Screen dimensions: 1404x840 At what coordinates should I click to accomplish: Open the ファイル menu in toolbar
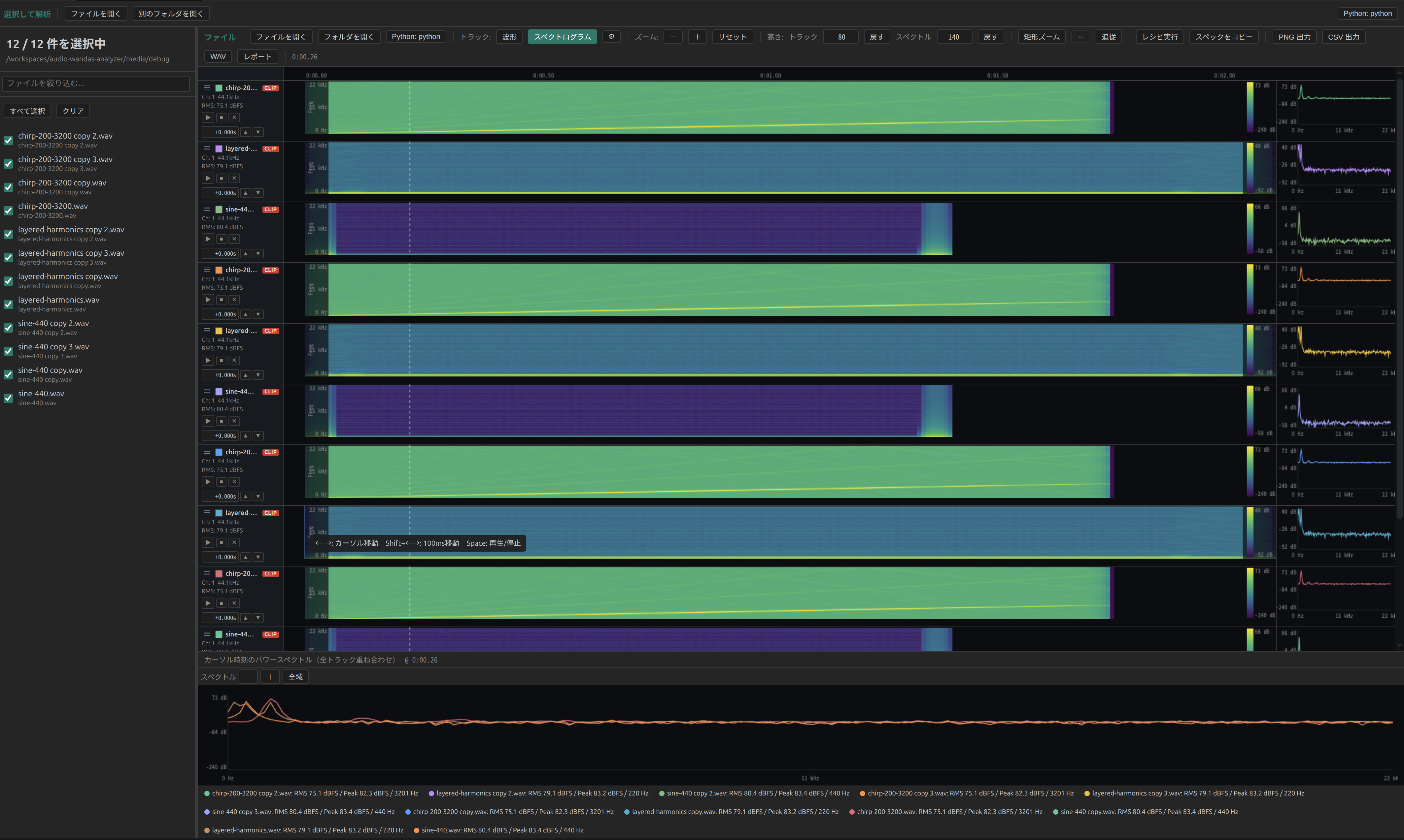(220, 37)
